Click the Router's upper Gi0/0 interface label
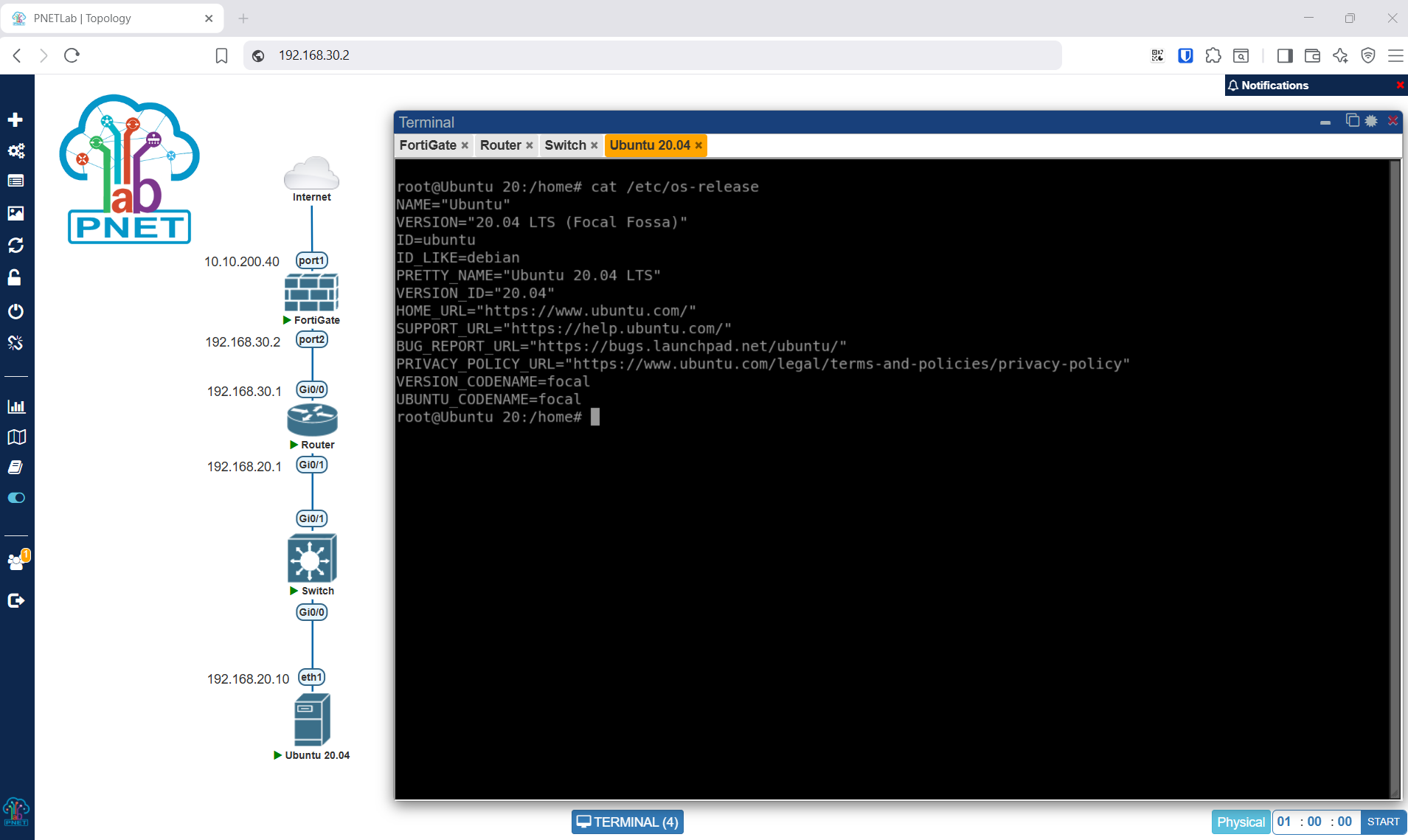 [311, 389]
